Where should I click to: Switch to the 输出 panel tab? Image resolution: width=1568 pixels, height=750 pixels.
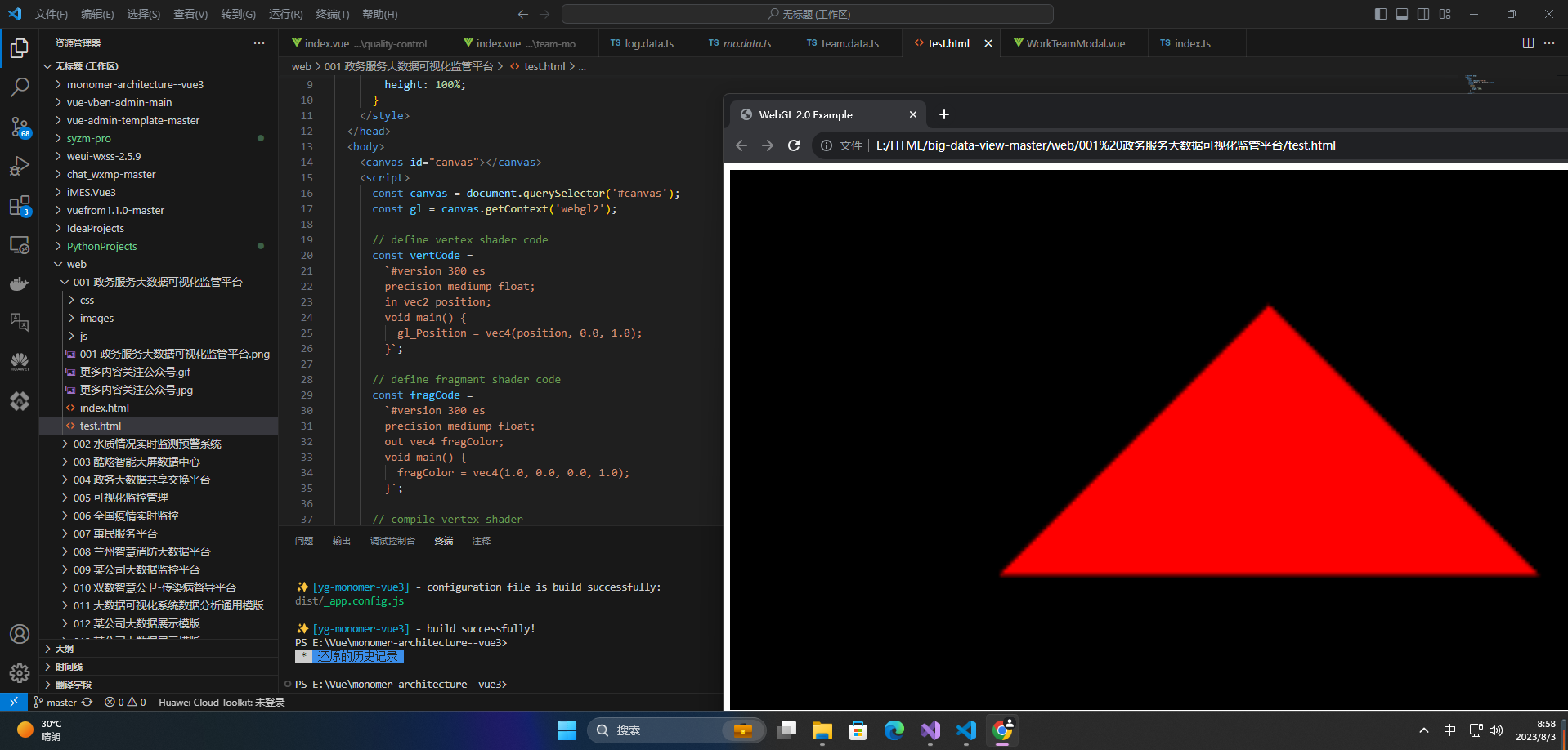[342, 541]
